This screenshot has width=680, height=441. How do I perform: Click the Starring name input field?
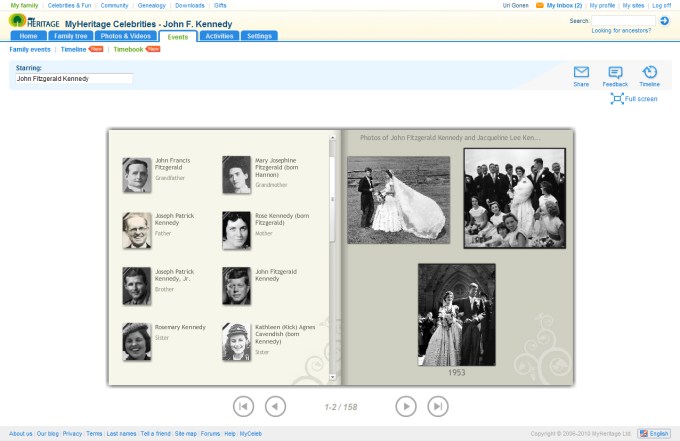(73, 78)
